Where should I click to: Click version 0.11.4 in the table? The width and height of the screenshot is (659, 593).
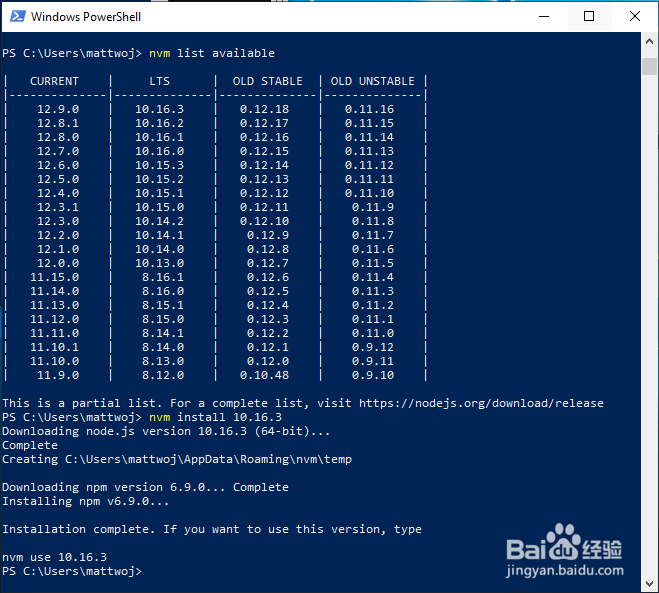pos(373,277)
